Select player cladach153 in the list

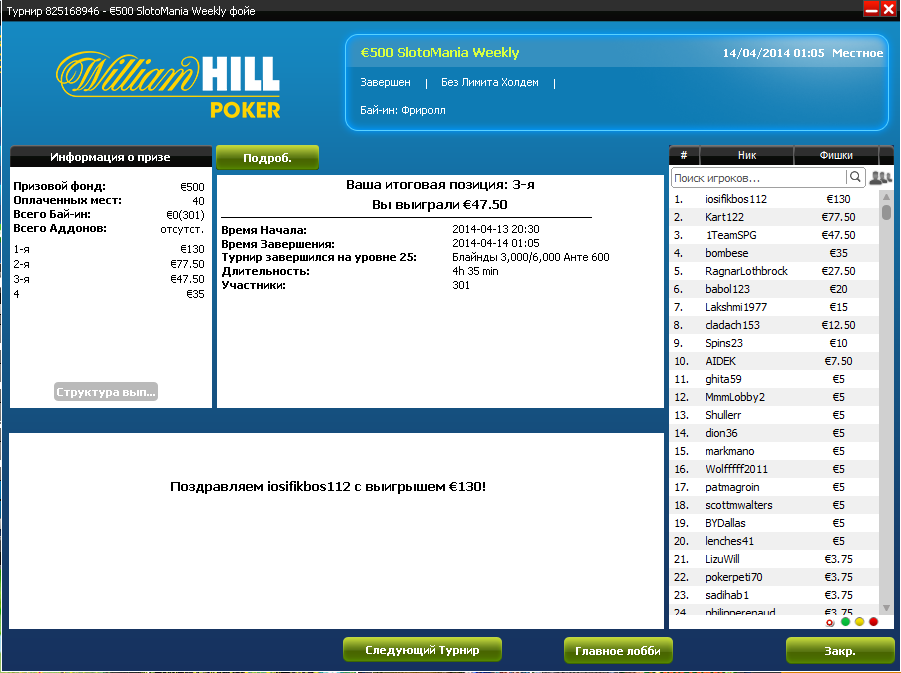click(775, 325)
